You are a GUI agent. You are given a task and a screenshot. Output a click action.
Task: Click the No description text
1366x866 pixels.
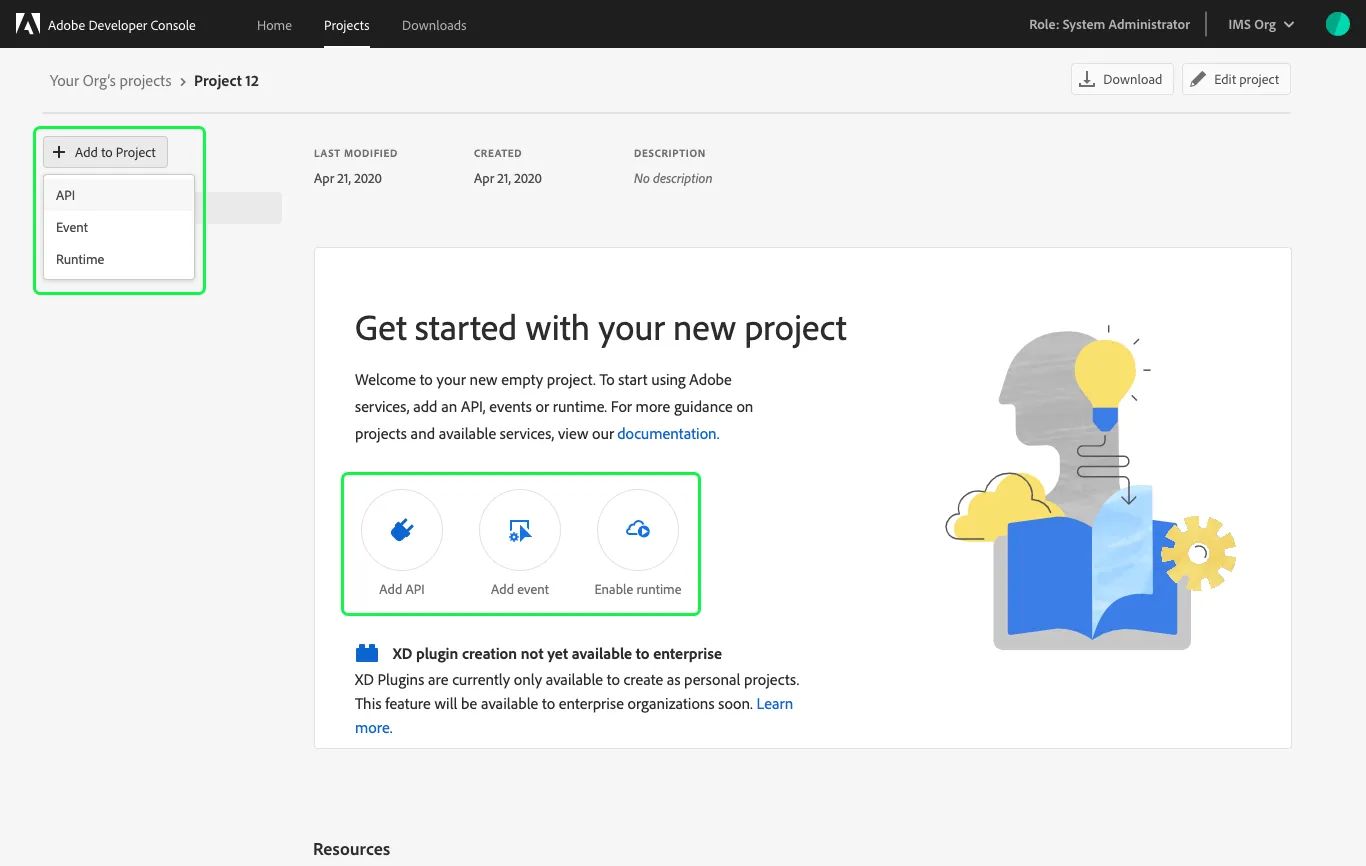tap(673, 178)
